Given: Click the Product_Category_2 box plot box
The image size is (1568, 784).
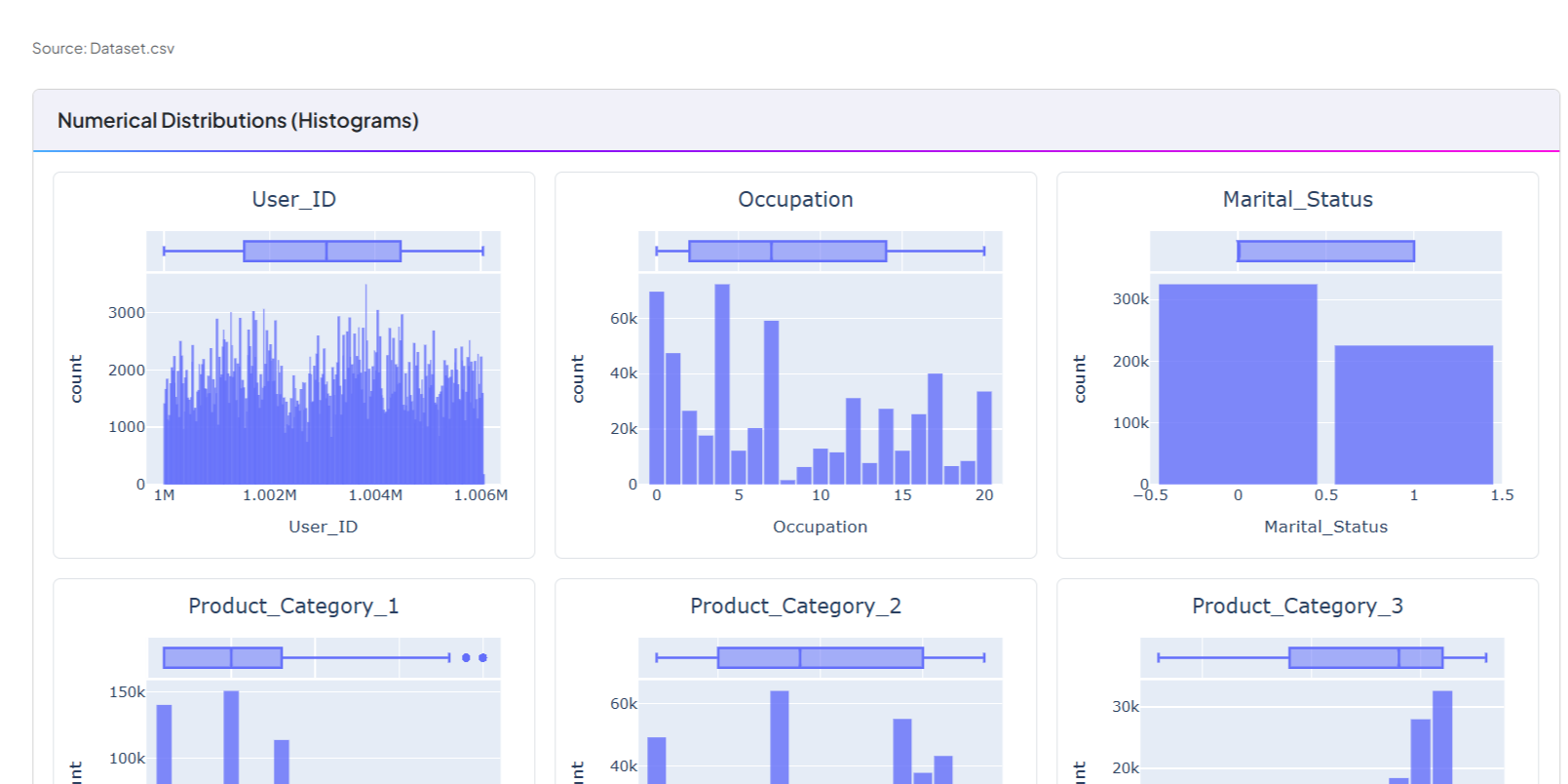Looking at the screenshot, I should [x=821, y=658].
